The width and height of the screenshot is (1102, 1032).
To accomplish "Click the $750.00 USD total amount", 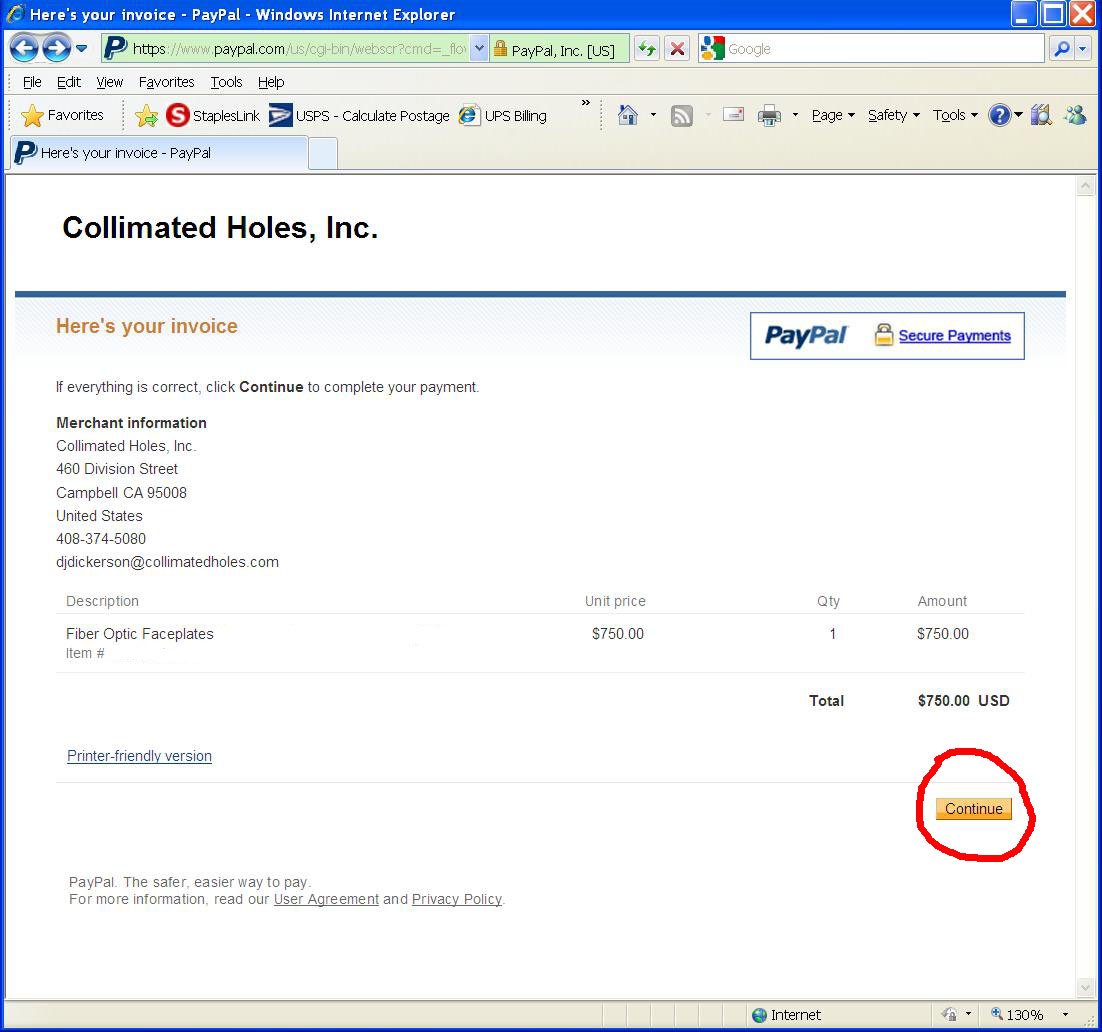I will (x=964, y=700).
